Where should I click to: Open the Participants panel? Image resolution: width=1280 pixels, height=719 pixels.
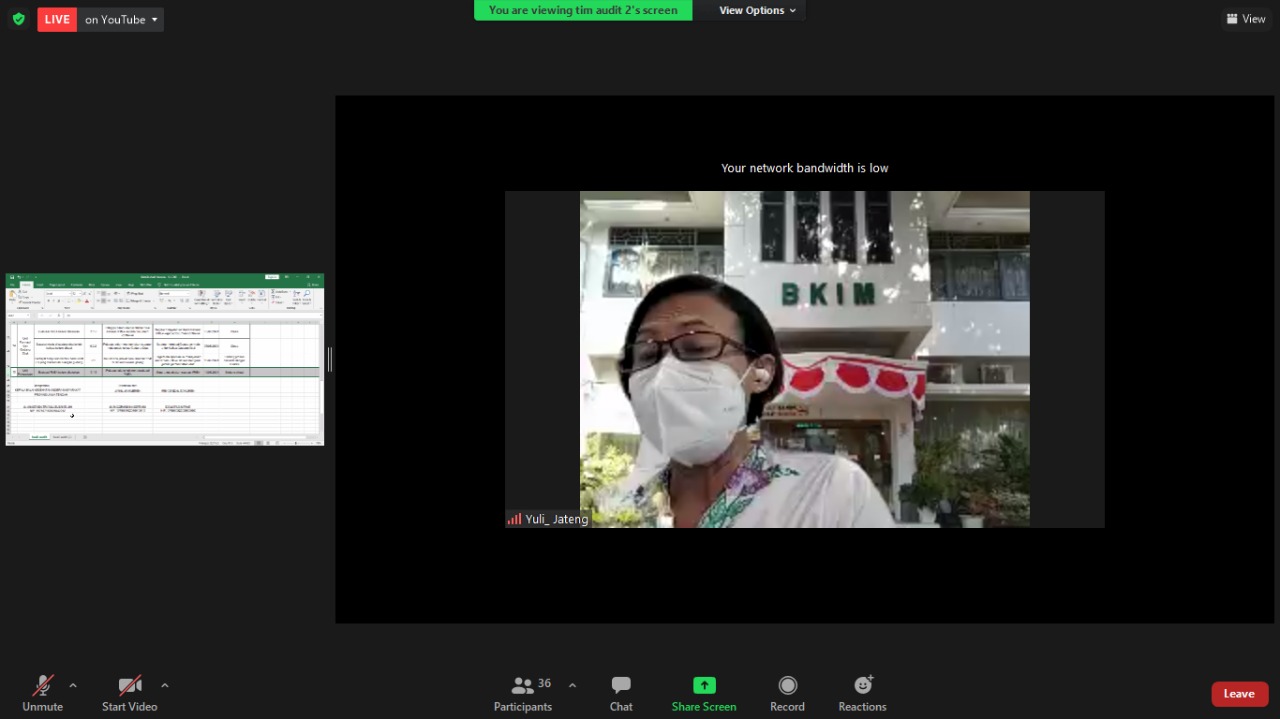[x=523, y=692]
